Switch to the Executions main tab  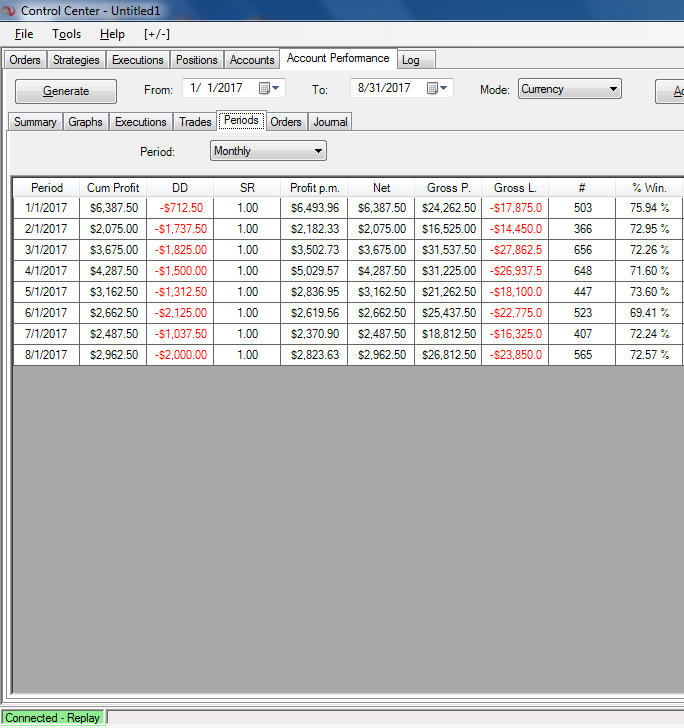click(x=138, y=60)
